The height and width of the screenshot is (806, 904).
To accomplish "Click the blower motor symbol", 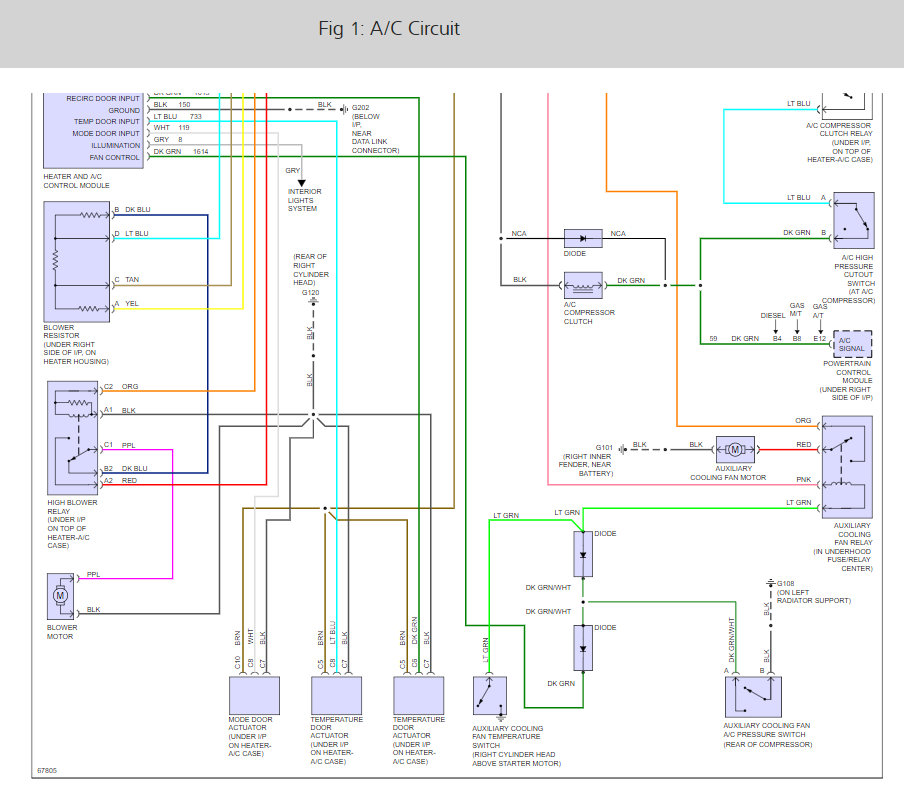I will (x=61, y=596).
